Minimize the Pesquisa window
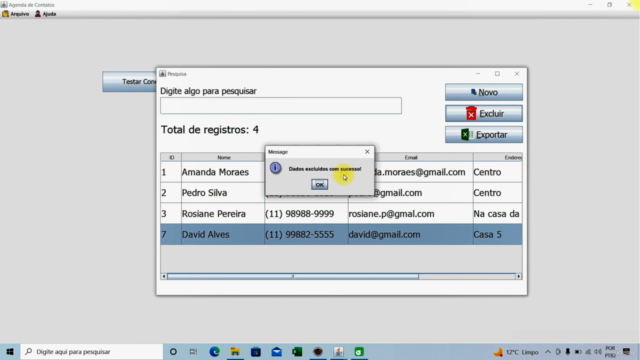The image size is (640, 360). coord(478,74)
